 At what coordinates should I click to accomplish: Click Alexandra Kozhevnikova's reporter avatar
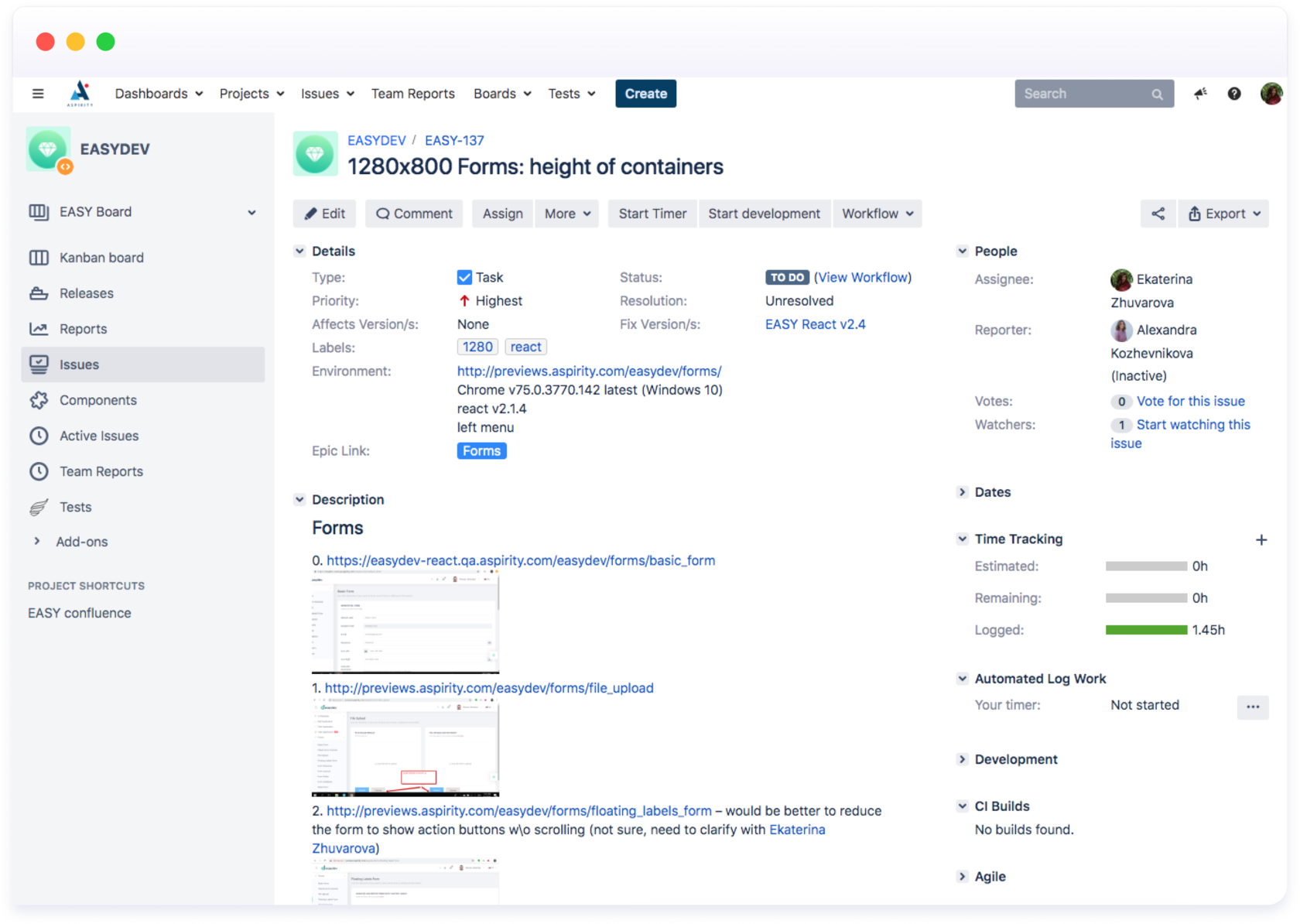click(x=1121, y=330)
